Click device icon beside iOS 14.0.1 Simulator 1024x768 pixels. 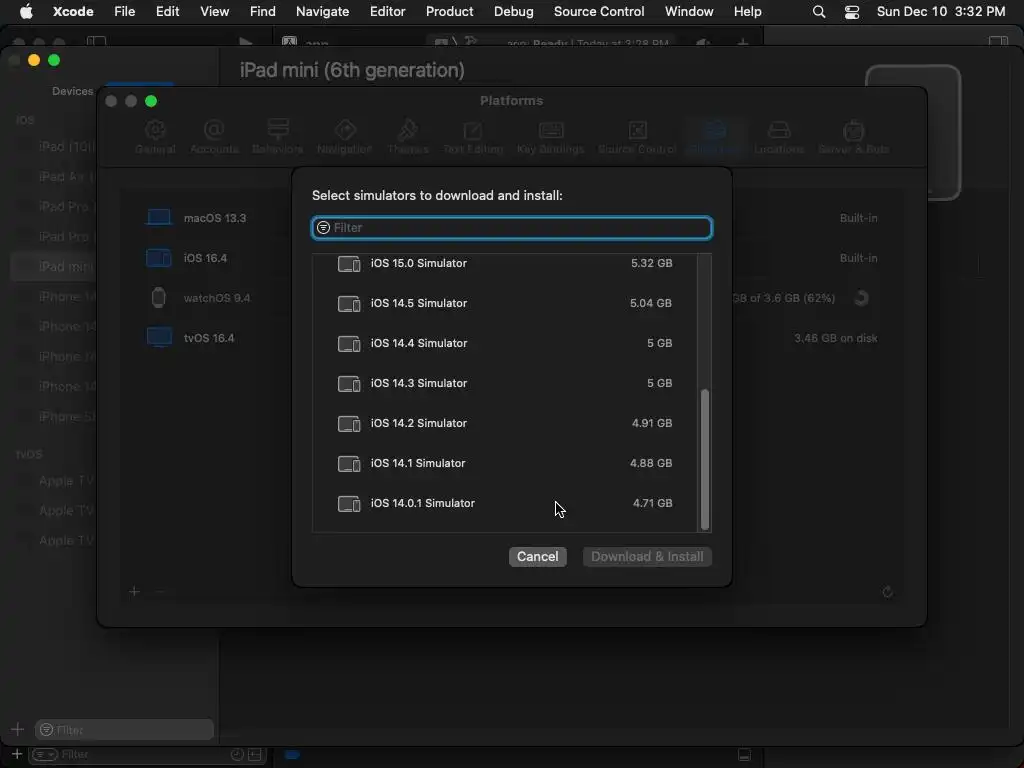pyautogui.click(x=349, y=504)
